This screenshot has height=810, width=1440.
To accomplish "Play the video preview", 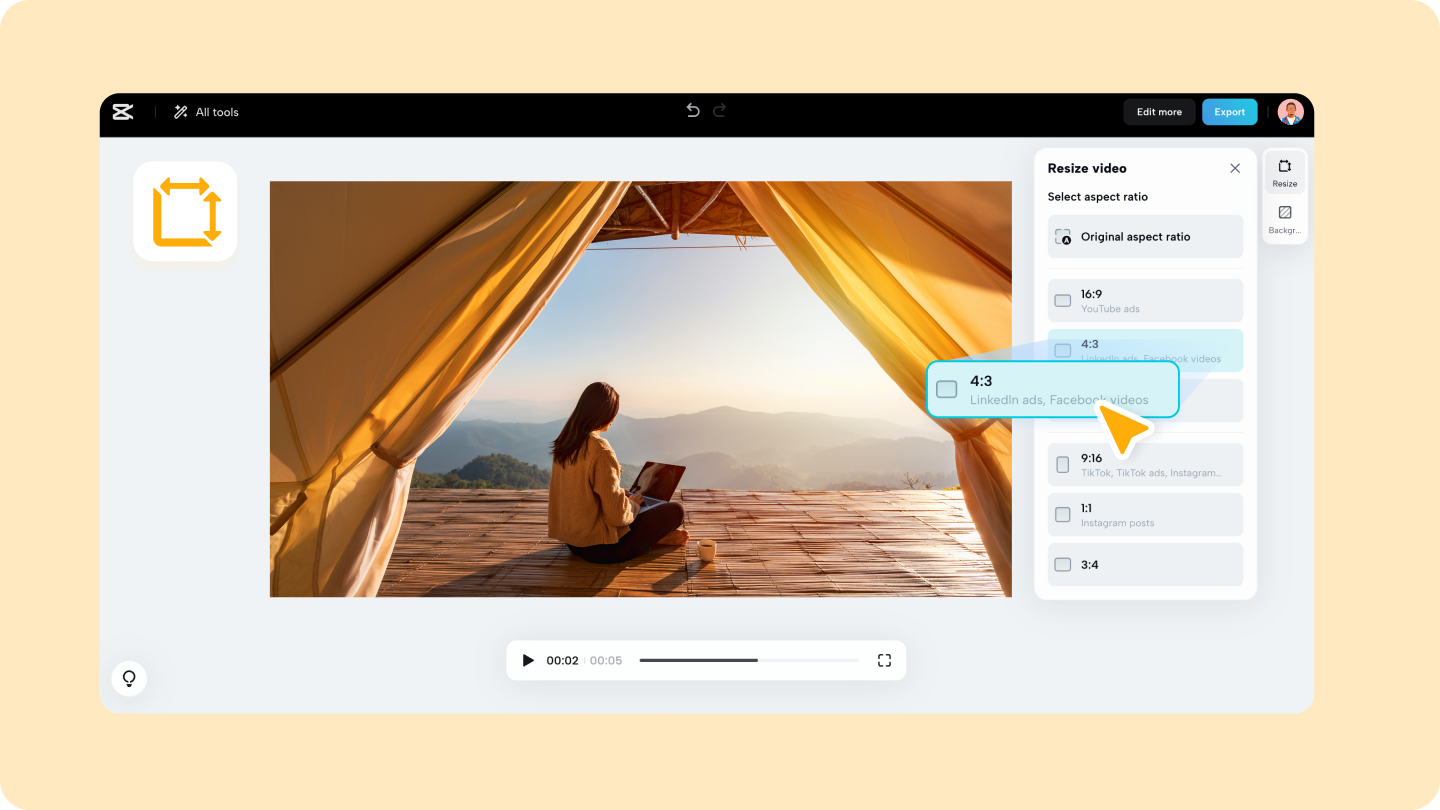I will (x=528, y=660).
